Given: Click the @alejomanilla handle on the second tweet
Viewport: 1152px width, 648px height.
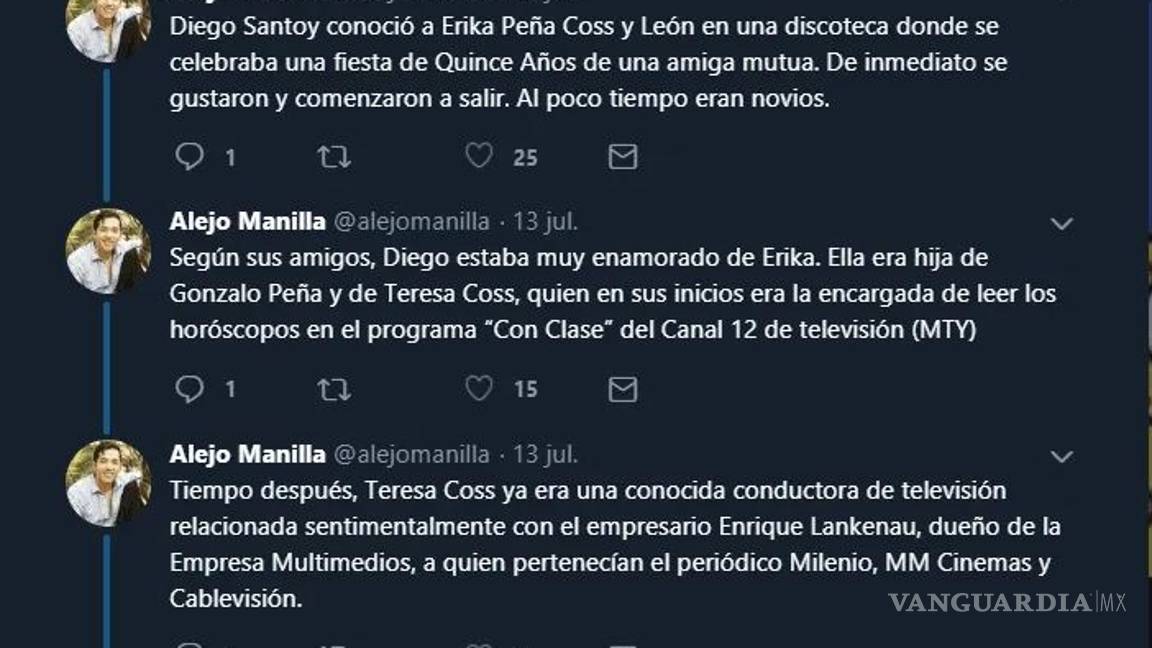Looking at the screenshot, I should point(411,222).
